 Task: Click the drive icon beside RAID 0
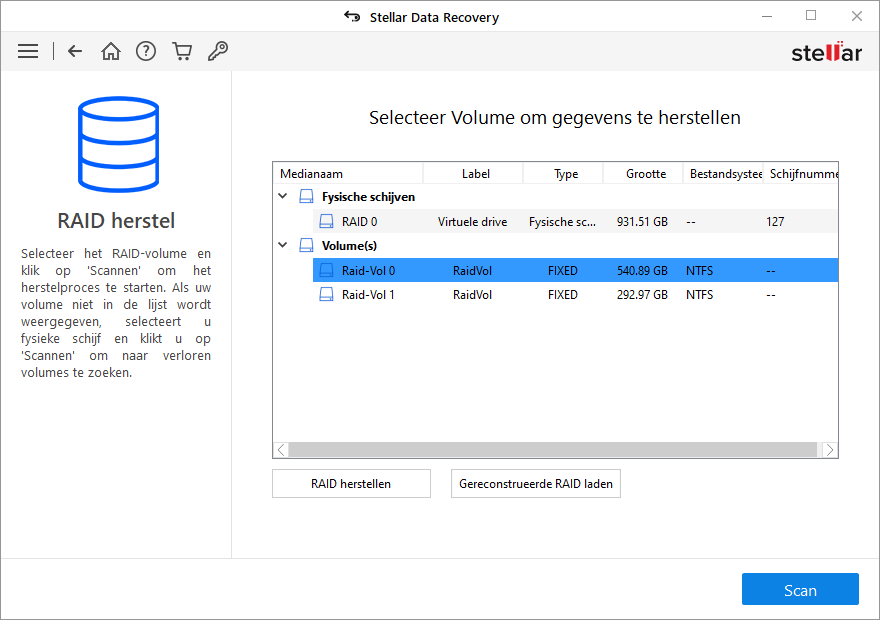coord(326,222)
